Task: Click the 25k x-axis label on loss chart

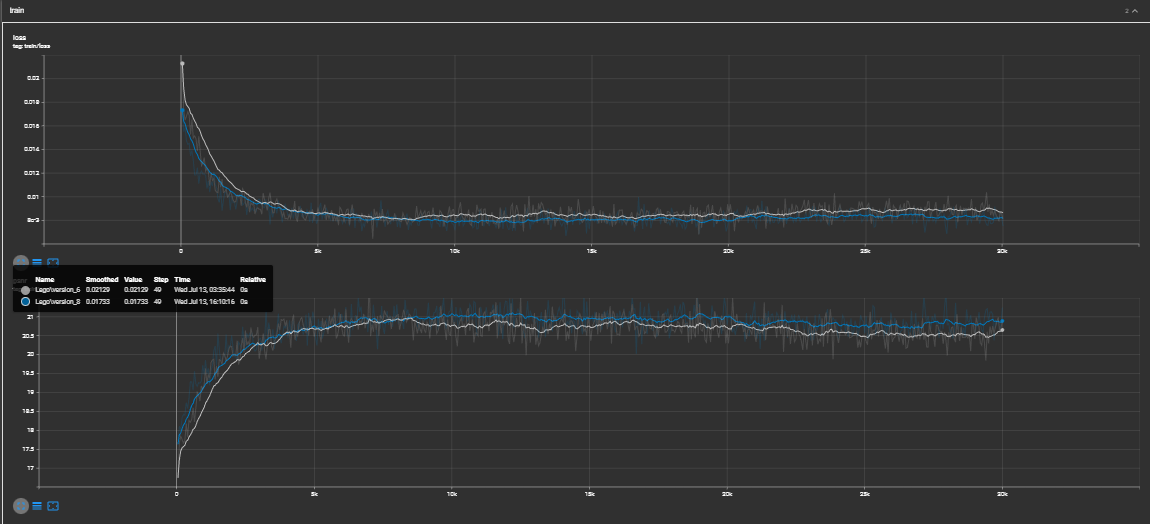Action: tap(865, 251)
